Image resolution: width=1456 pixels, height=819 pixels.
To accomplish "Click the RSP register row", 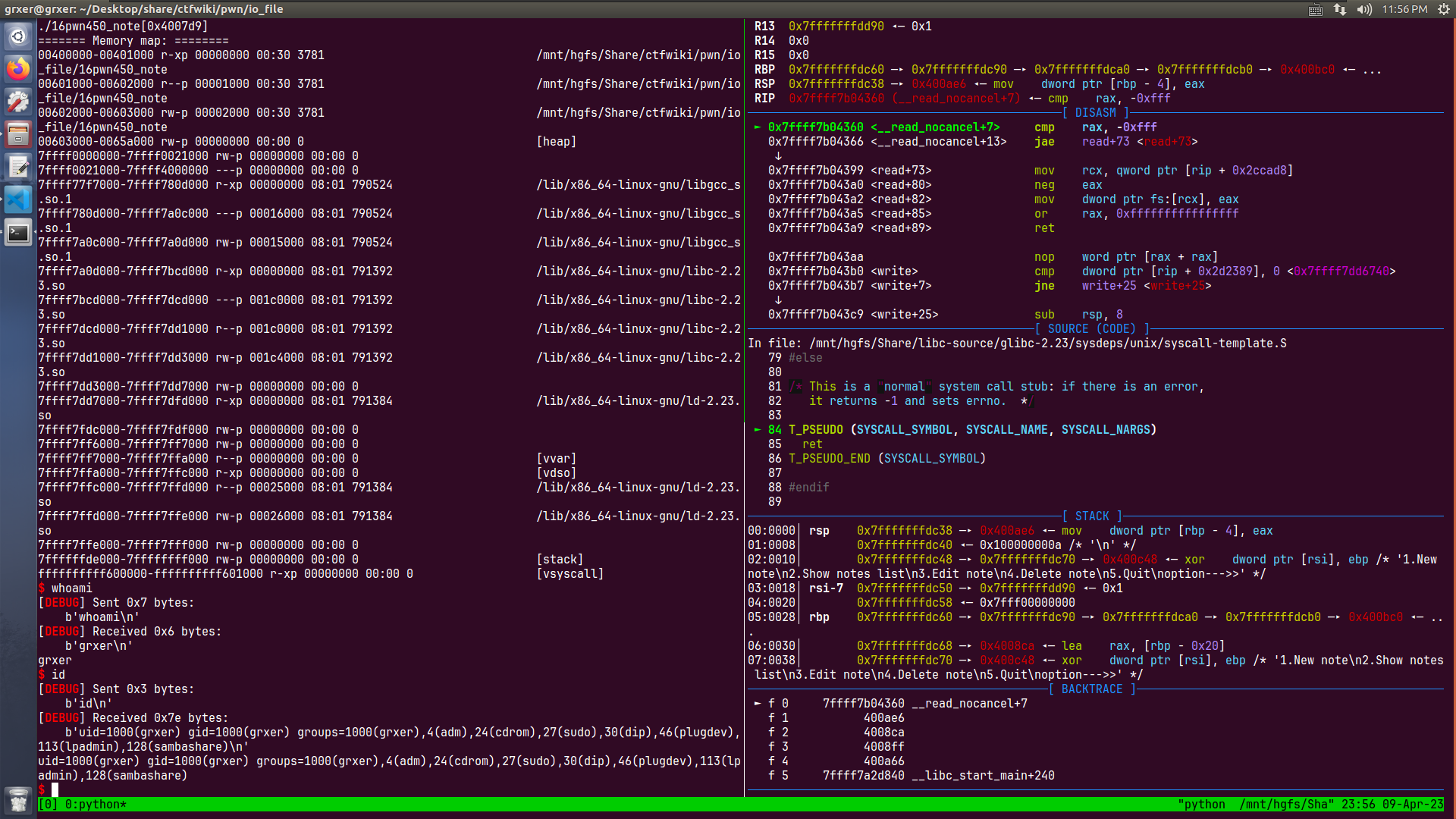I will point(979,84).
